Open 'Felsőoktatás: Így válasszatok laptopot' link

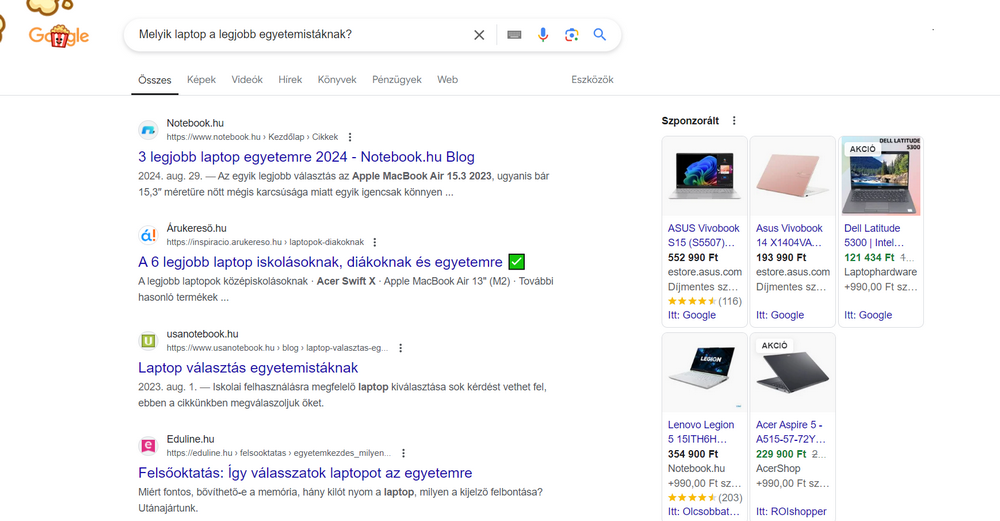point(305,473)
